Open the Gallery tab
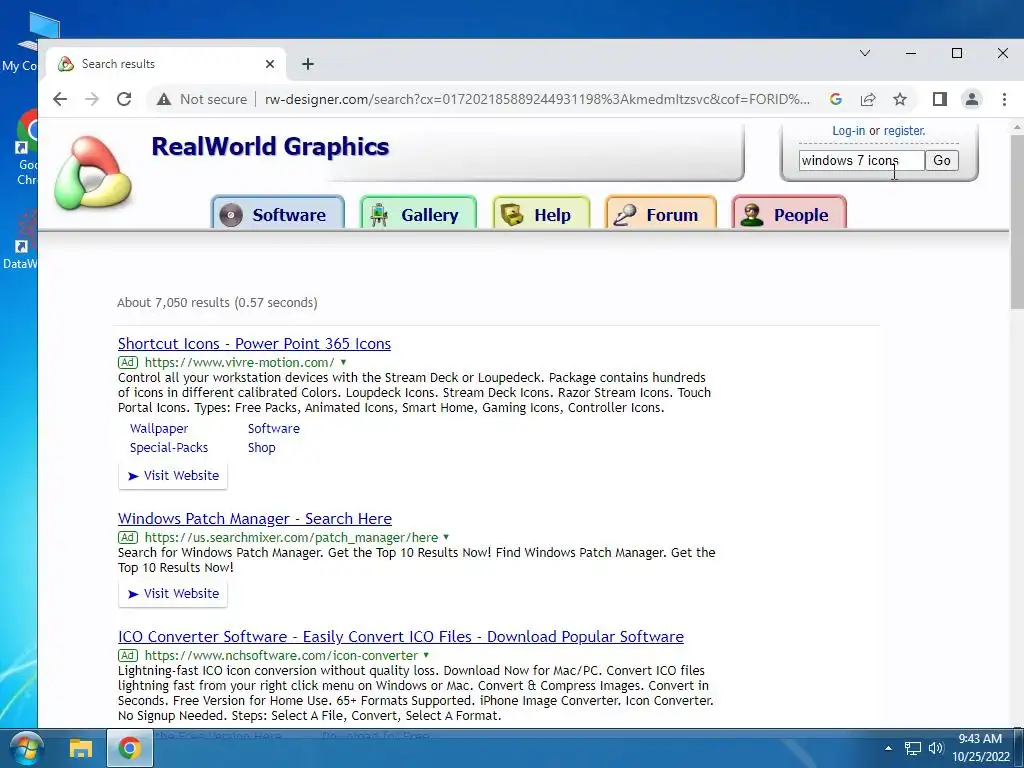The image size is (1024, 768). (418, 212)
